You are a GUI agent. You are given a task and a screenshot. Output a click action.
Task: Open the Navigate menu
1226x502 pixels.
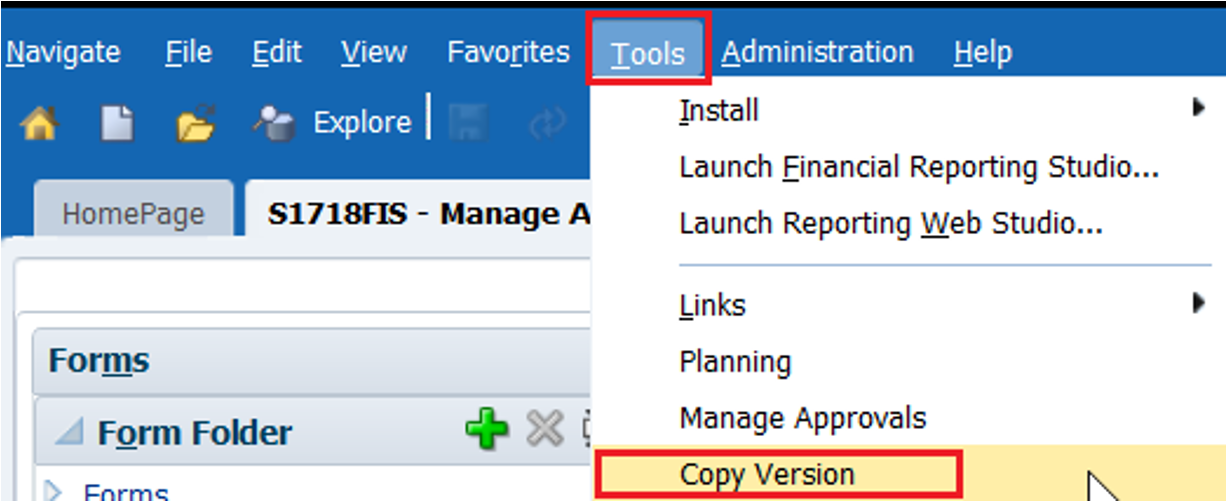coord(63,52)
